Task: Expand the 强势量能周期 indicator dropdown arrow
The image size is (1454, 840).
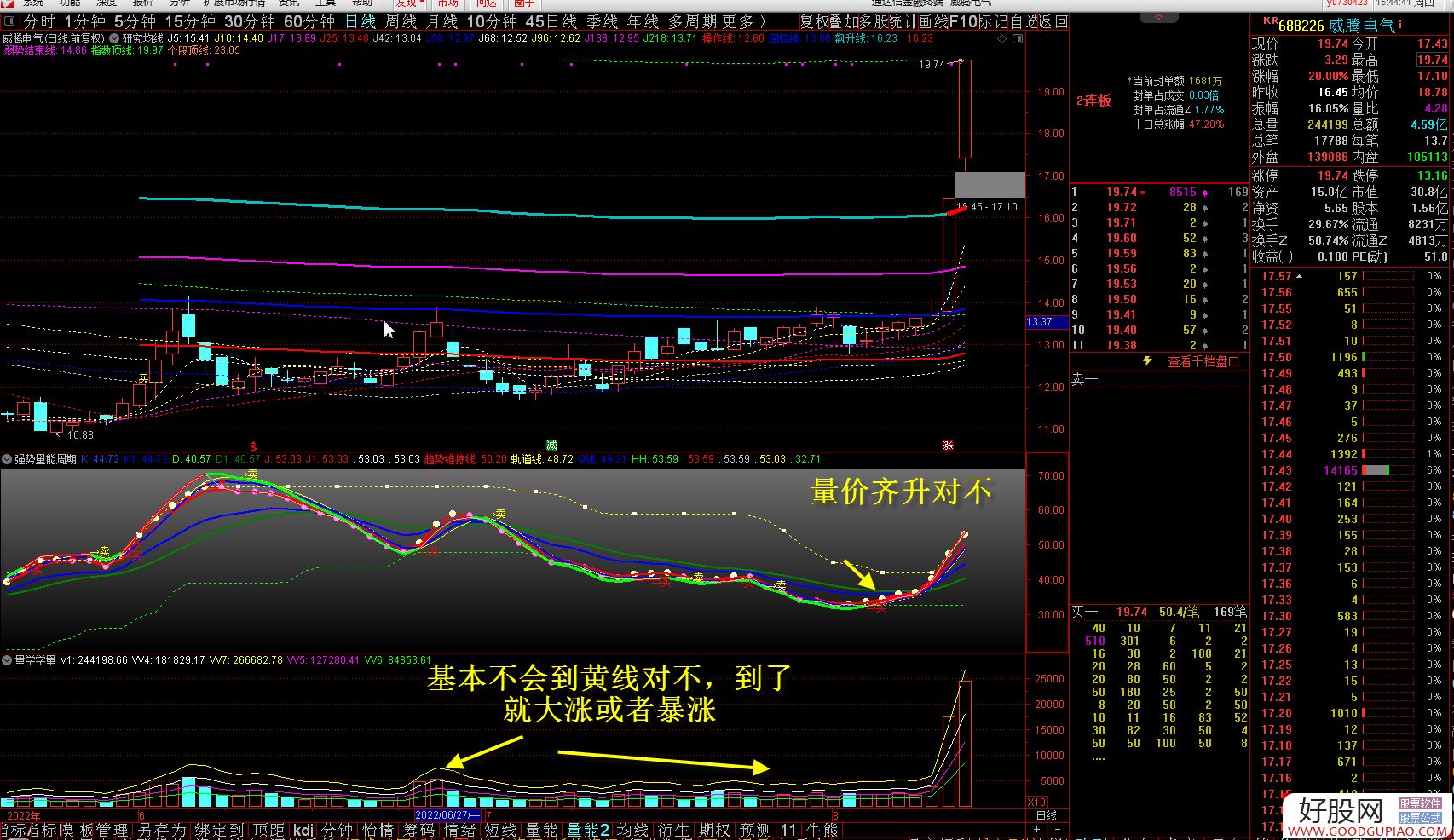Action: click(7, 459)
